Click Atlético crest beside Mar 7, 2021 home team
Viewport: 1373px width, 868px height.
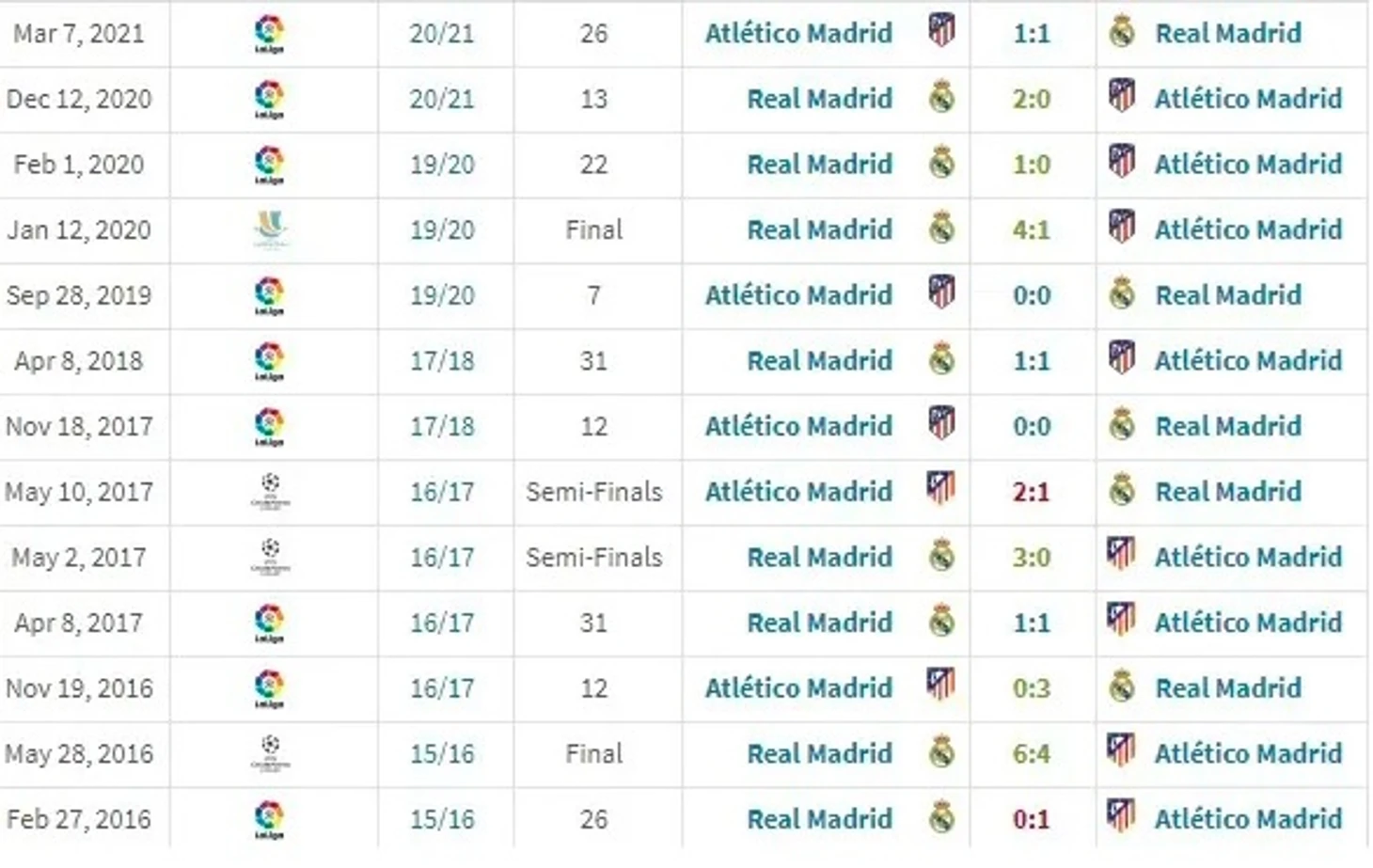pos(941,31)
